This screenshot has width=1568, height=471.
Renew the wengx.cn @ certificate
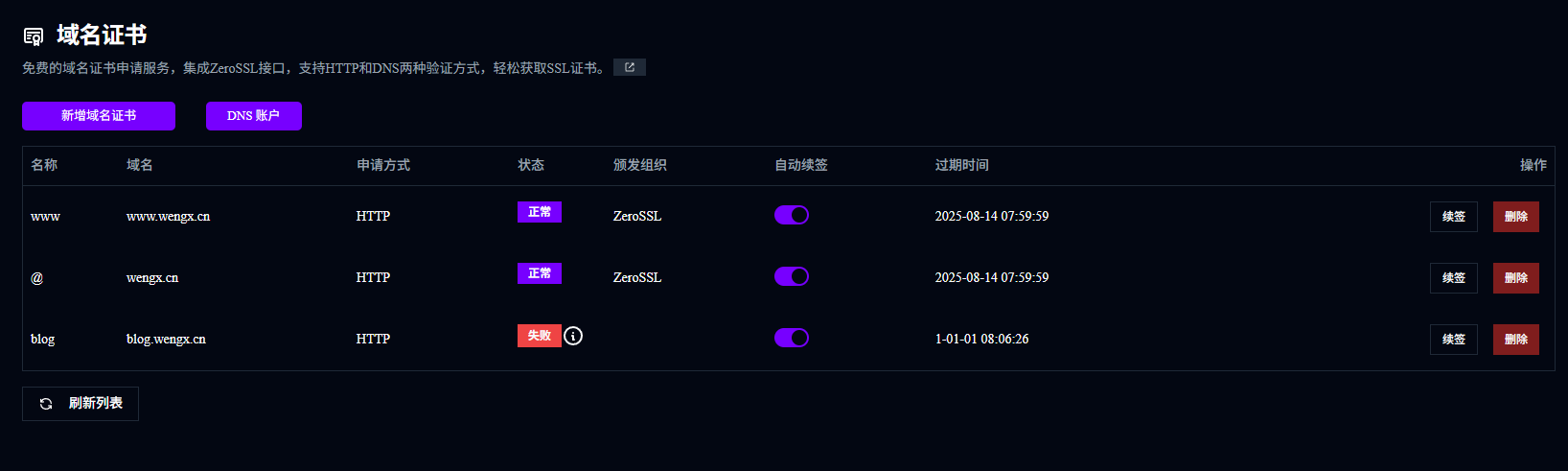(x=1453, y=278)
